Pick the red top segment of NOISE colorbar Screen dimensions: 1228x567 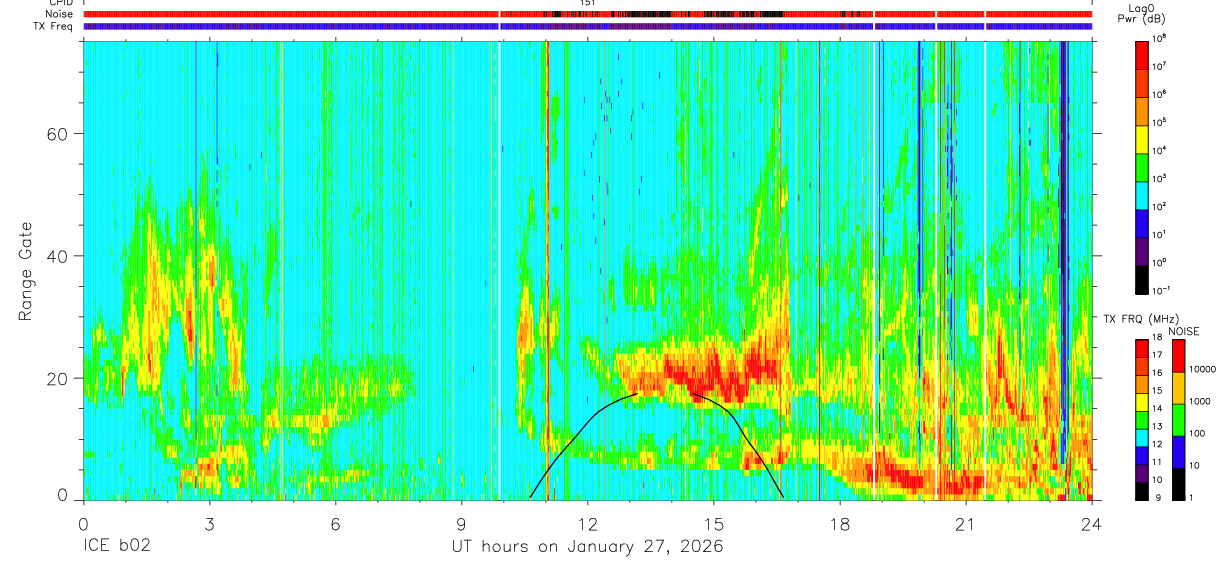coord(1179,357)
